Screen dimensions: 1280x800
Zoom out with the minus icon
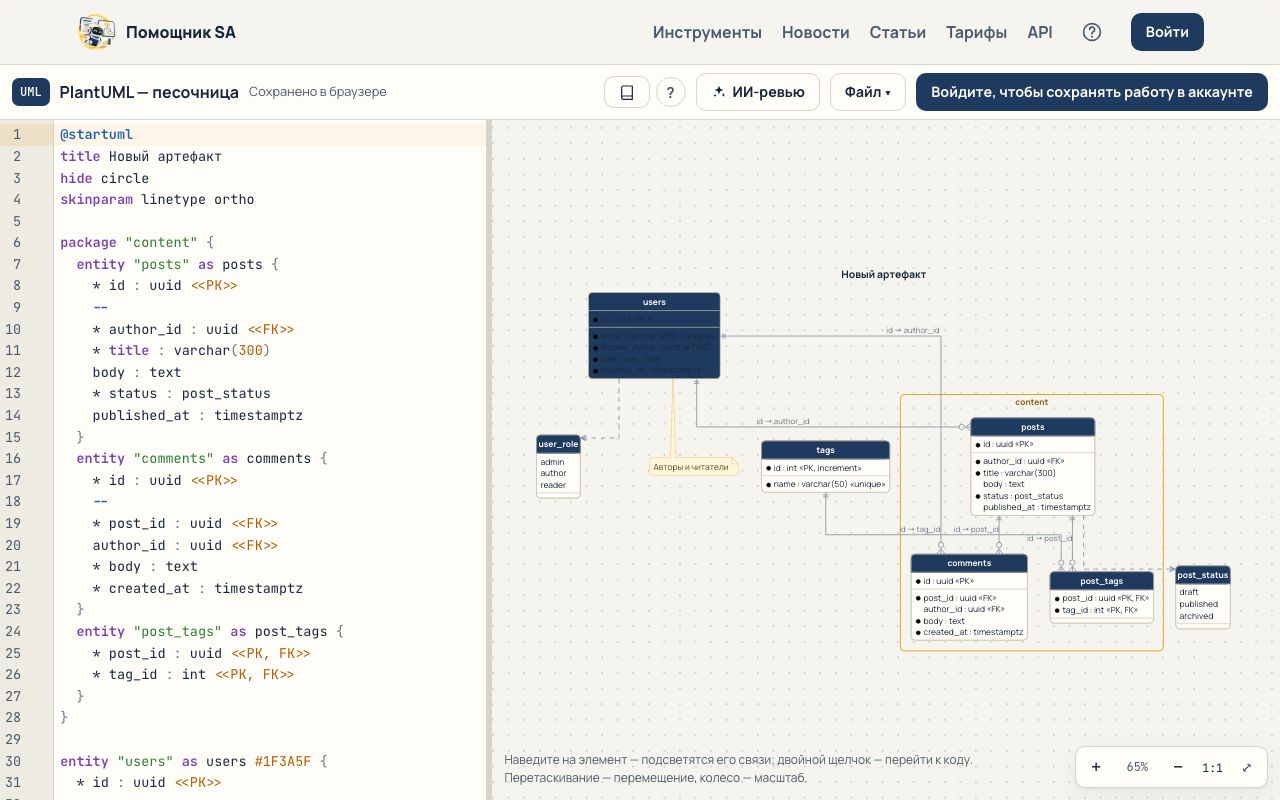(x=1178, y=767)
